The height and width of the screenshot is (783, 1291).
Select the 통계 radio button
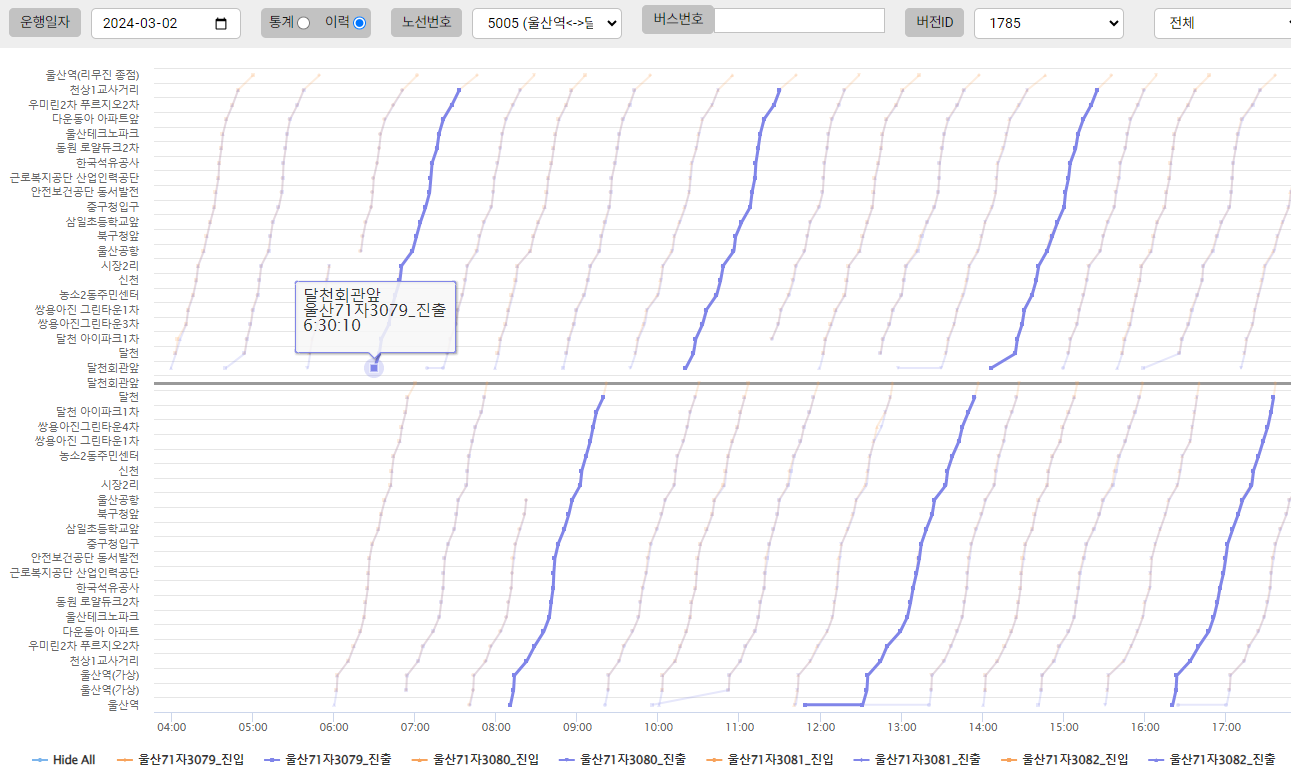click(x=303, y=23)
